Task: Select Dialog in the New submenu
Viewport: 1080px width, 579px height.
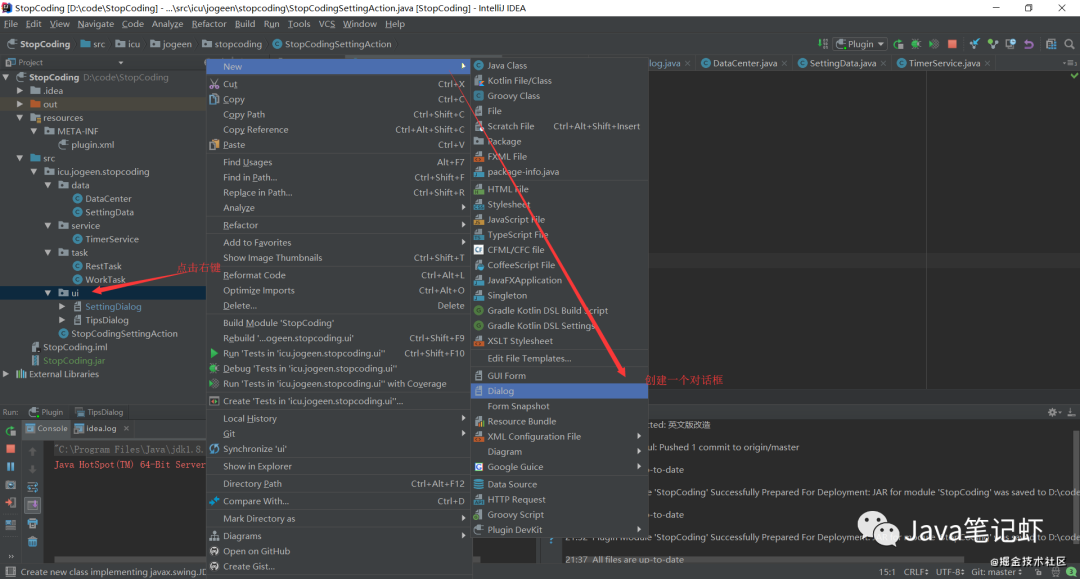Action: pyautogui.click(x=559, y=391)
